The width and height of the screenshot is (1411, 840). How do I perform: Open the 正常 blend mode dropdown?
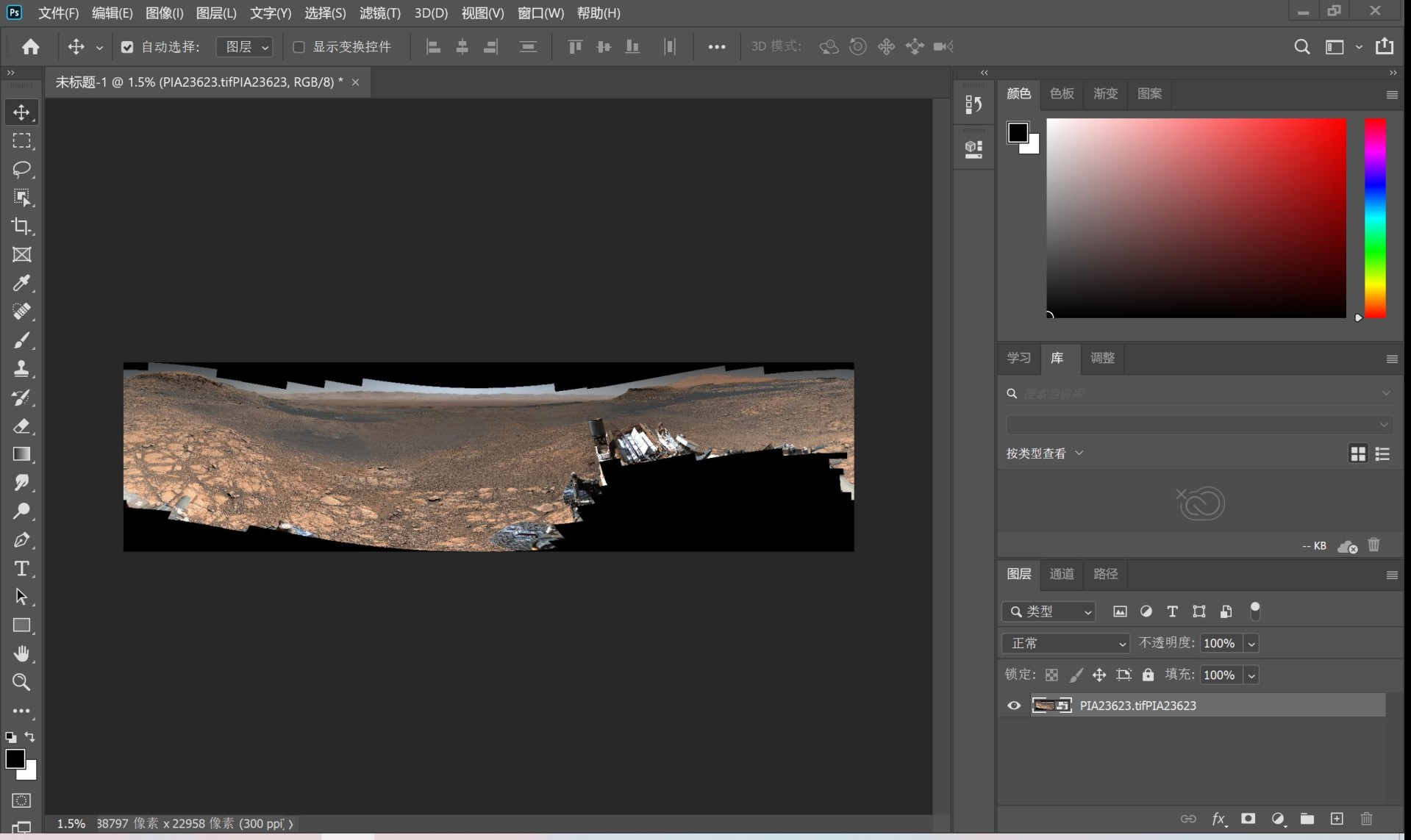1065,643
